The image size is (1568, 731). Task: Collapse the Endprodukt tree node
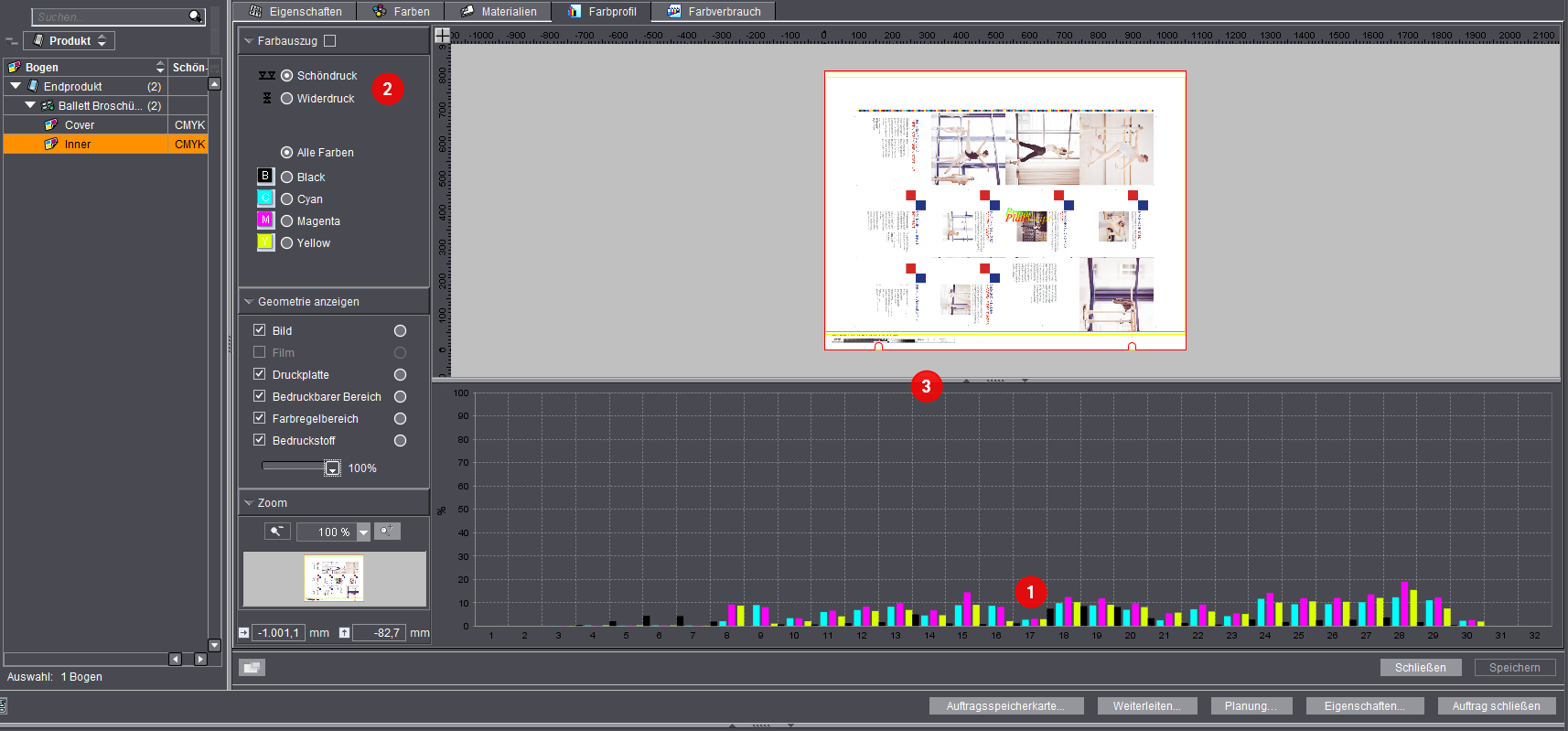(16, 86)
